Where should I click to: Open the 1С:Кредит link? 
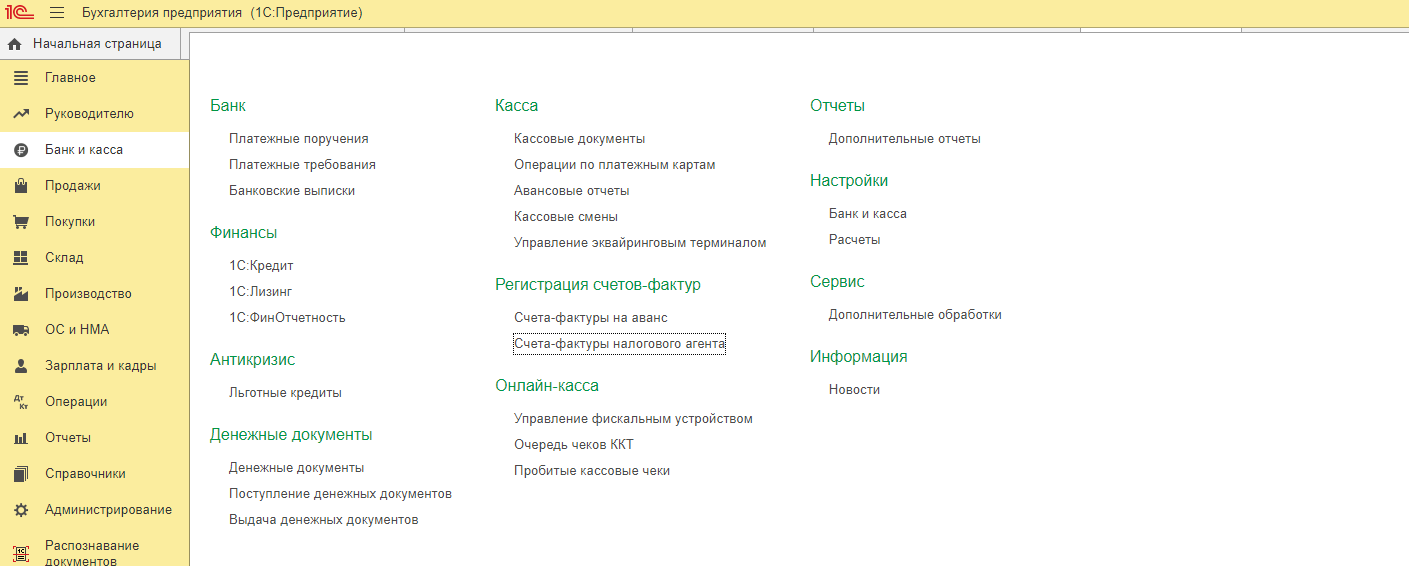[261, 266]
